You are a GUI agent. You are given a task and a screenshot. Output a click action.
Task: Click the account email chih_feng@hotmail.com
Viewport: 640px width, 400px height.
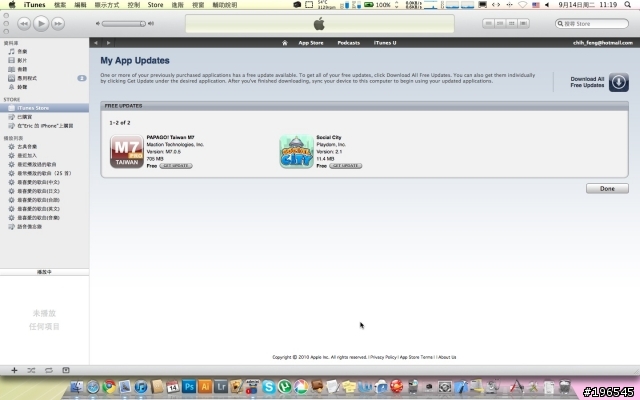603,43
